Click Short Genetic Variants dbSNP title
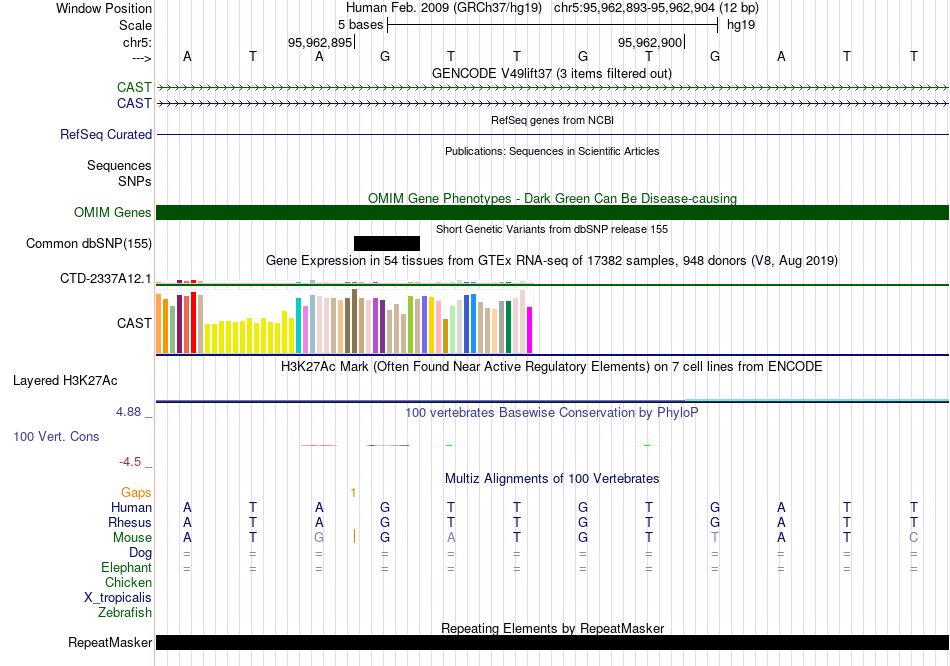This screenshot has width=950, height=666. click(x=552, y=229)
